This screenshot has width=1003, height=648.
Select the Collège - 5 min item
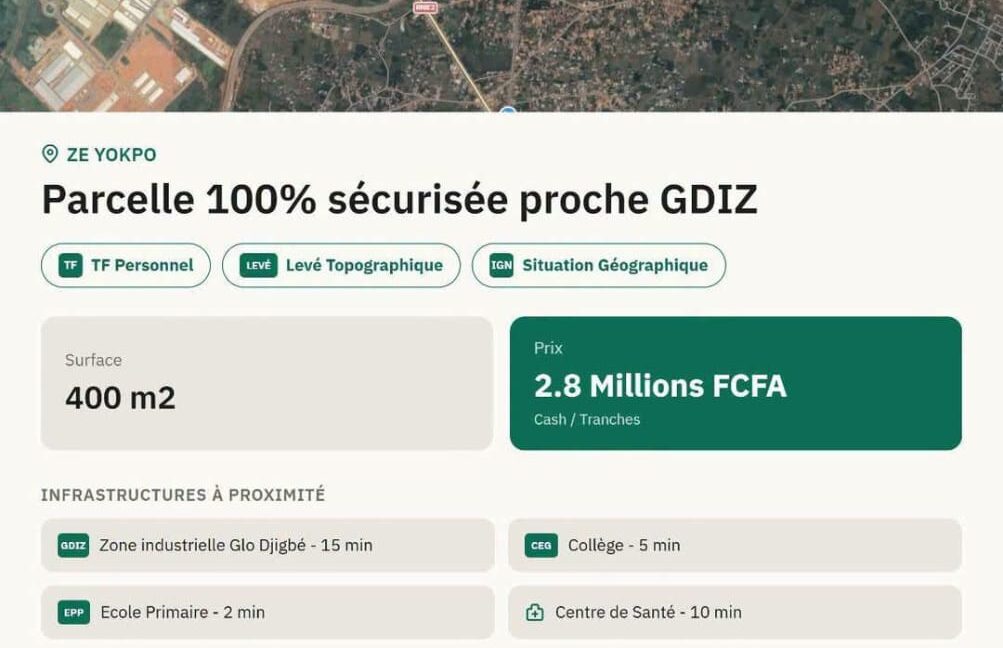point(735,546)
